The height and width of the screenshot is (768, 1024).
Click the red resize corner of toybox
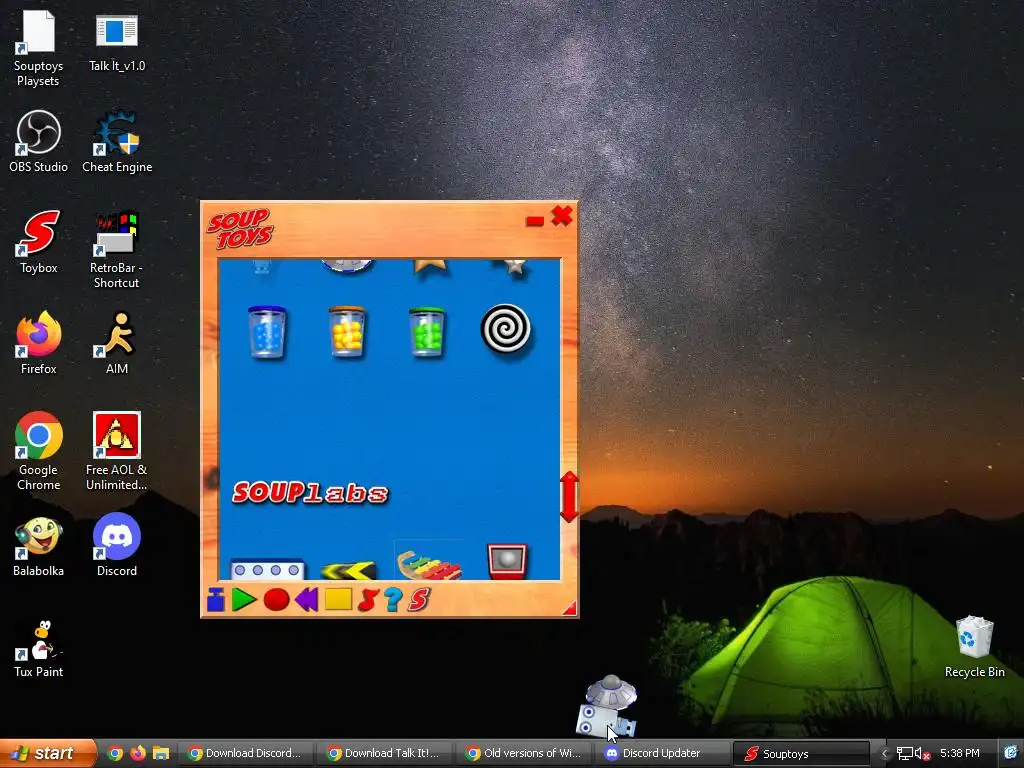coord(569,608)
